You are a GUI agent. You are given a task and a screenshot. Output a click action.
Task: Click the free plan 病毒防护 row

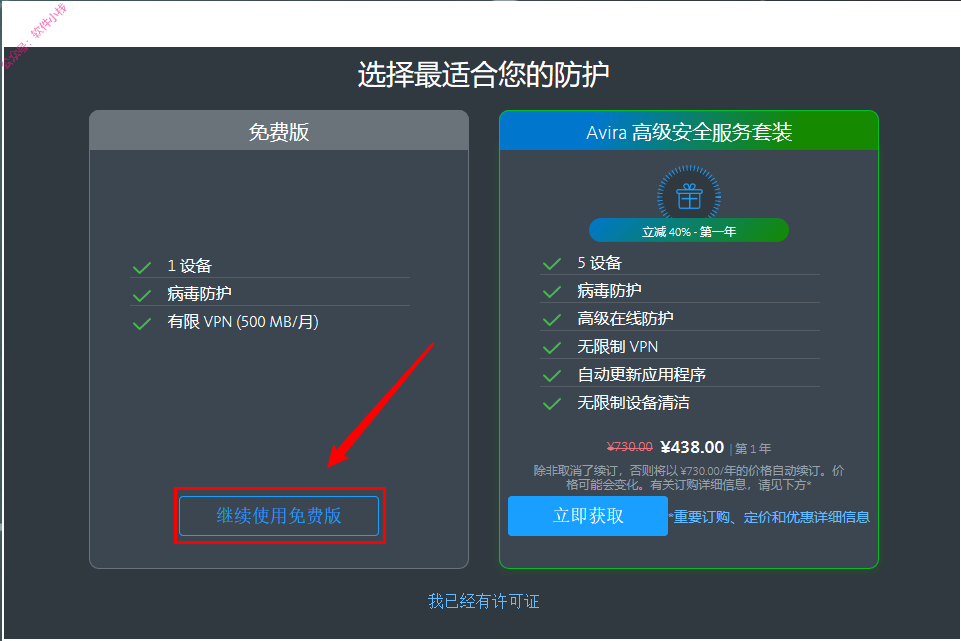(270, 294)
